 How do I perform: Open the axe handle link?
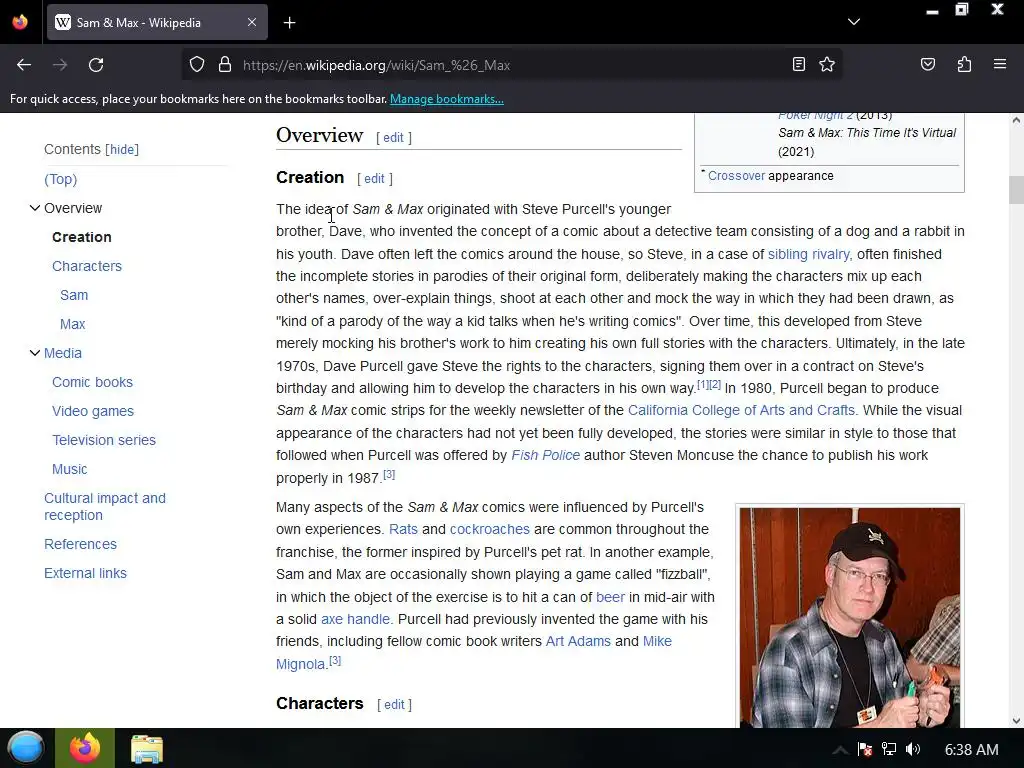coord(355,619)
